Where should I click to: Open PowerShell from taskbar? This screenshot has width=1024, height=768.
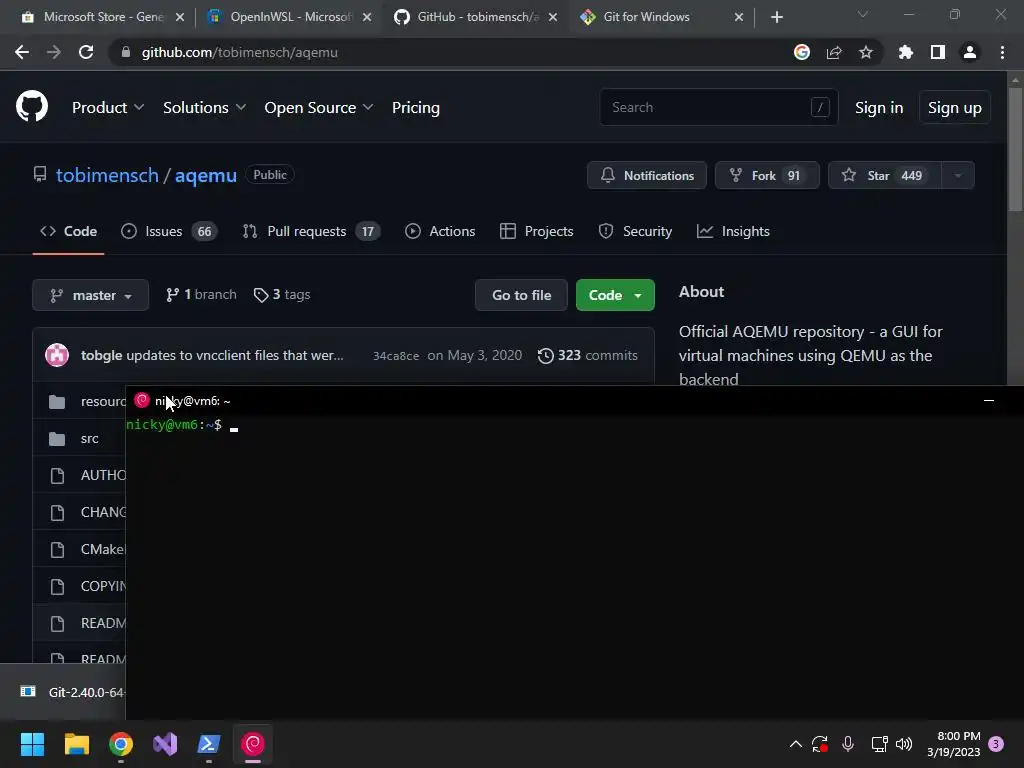(209, 744)
